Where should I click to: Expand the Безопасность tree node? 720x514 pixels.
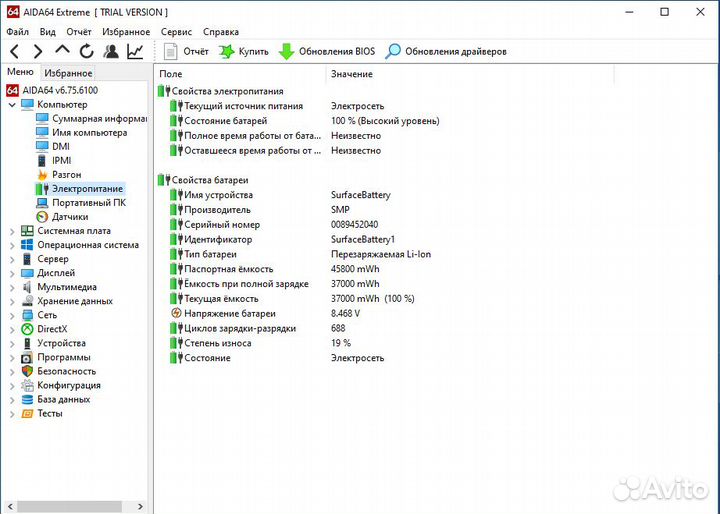click(12, 372)
